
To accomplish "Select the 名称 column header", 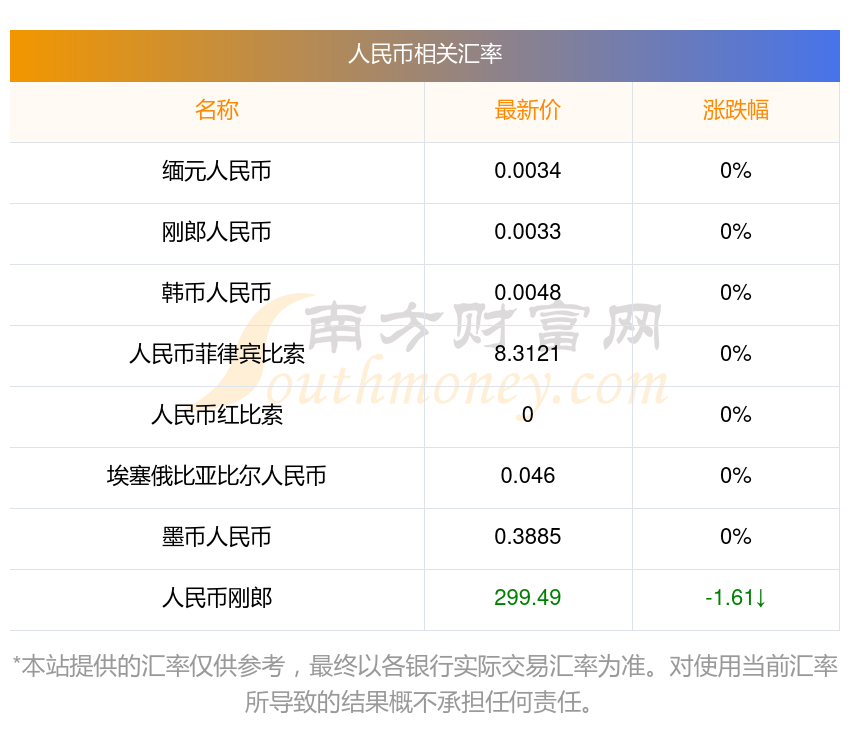I will pyautogui.click(x=217, y=110).
